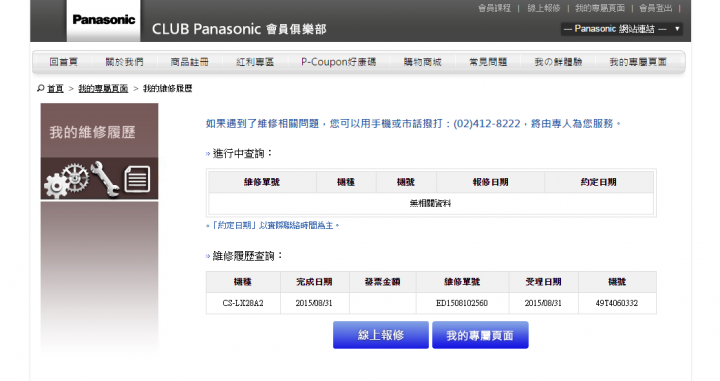Open 商品註冊 menu item
The image size is (720, 381).
[x=190, y=62]
